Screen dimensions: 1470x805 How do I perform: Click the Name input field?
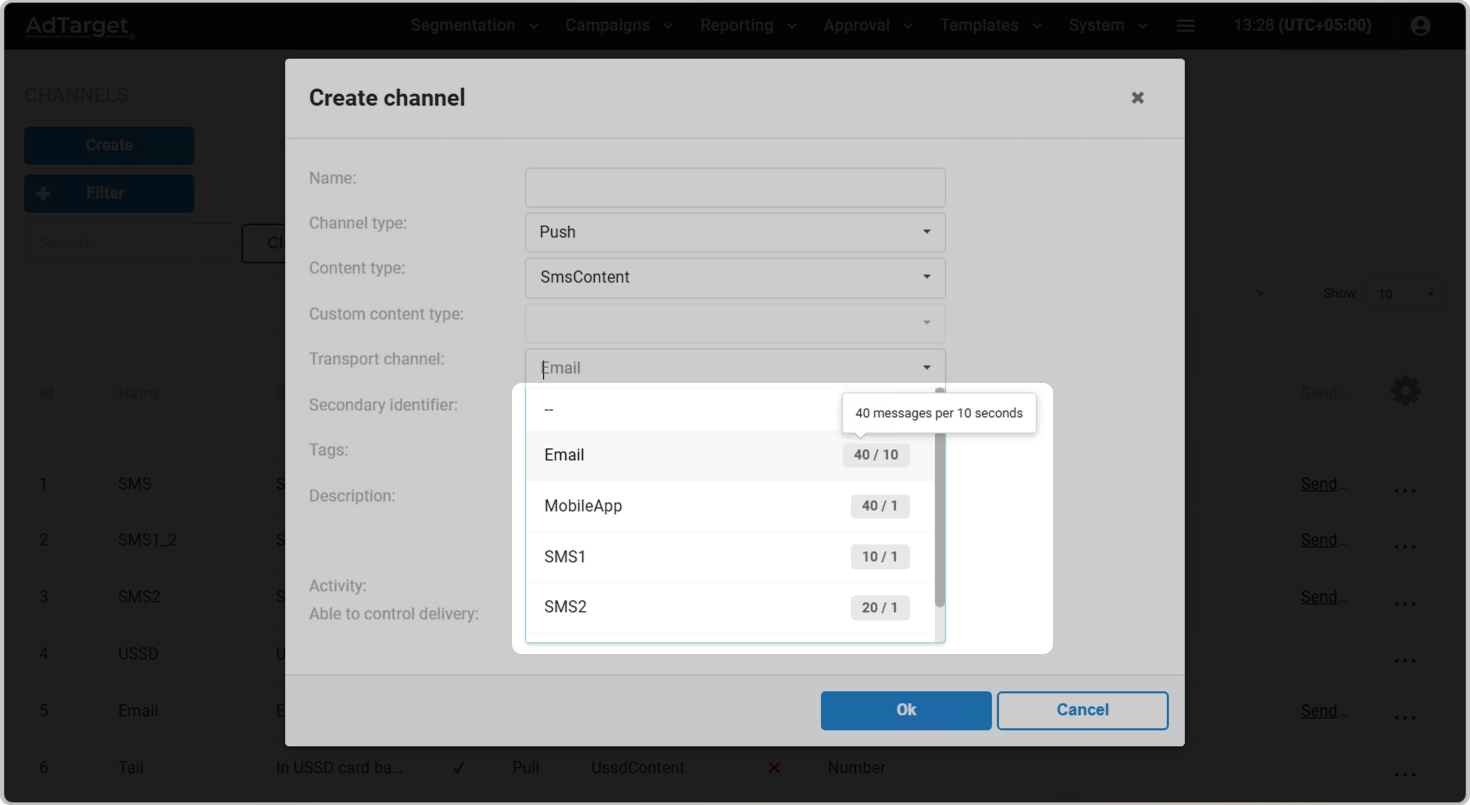(x=735, y=187)
